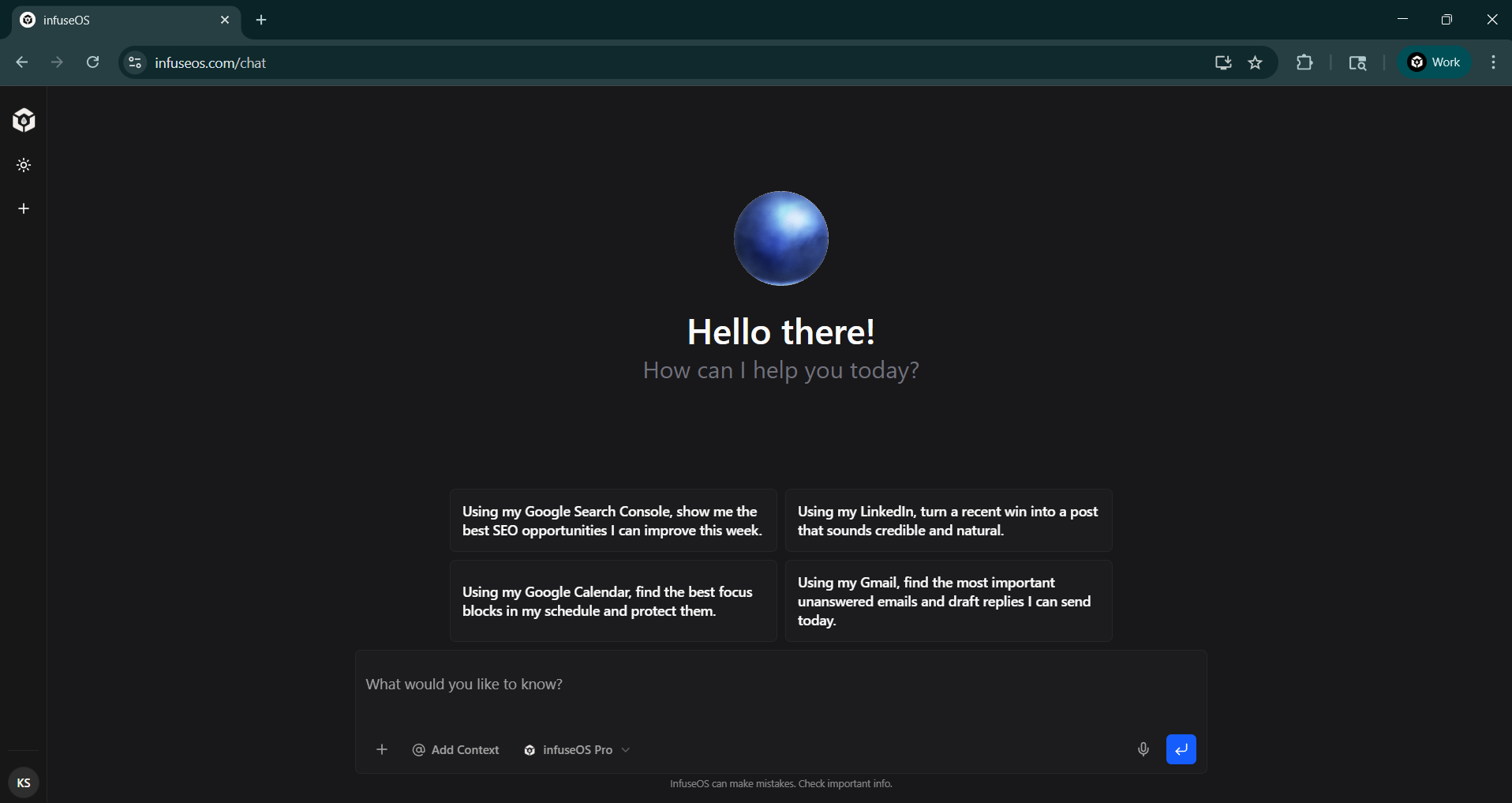Open a new browser tab
This screenshot has height=803, width=1512.
261,21
